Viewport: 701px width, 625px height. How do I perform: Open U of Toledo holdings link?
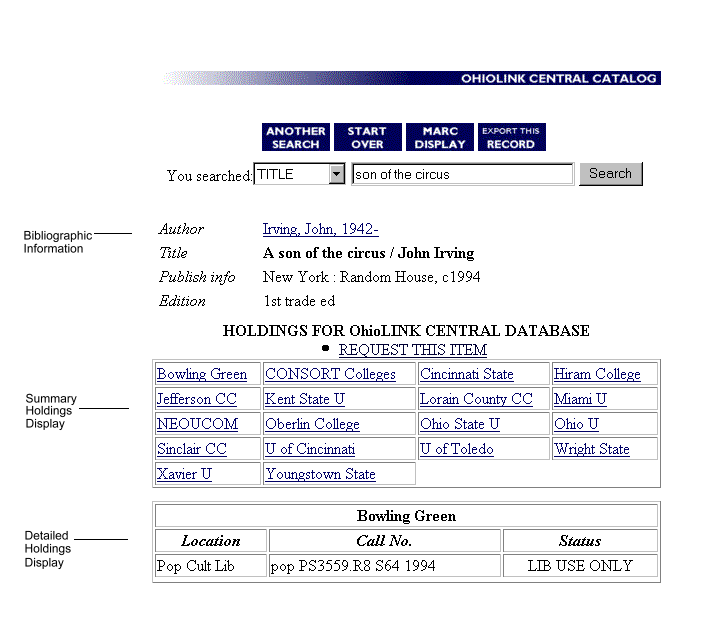click(457, 449)
